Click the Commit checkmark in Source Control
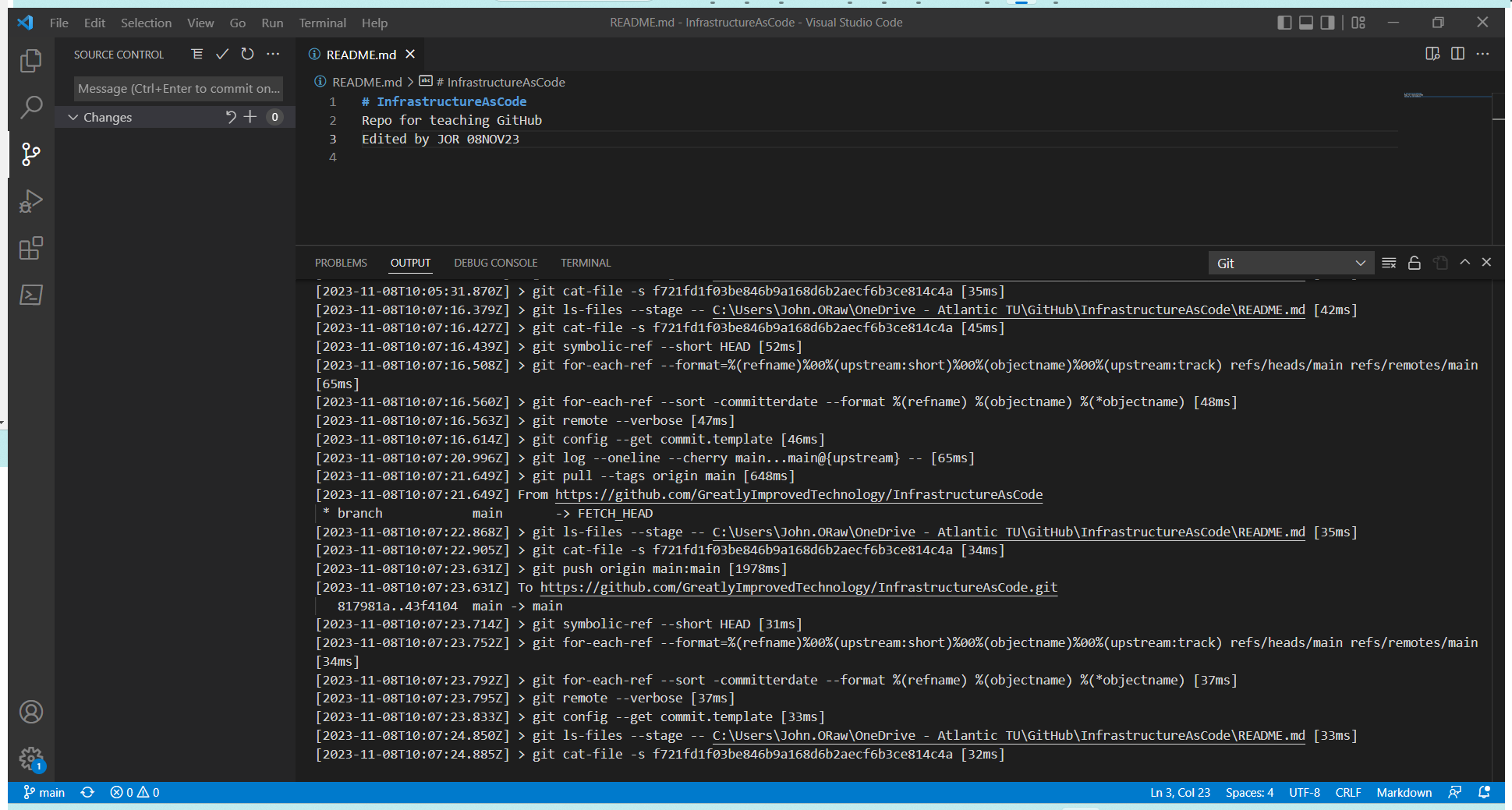The image size is (1512, 810). 222,54
